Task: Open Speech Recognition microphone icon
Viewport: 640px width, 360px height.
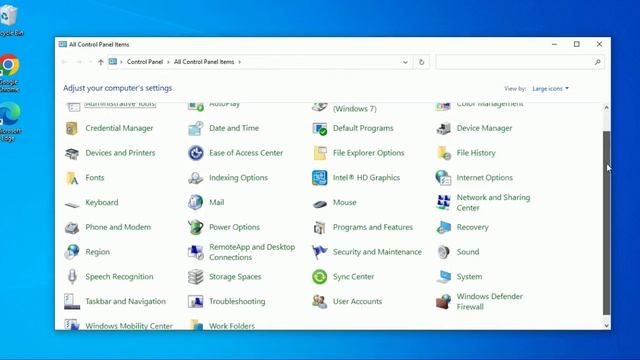Action: 72,277
